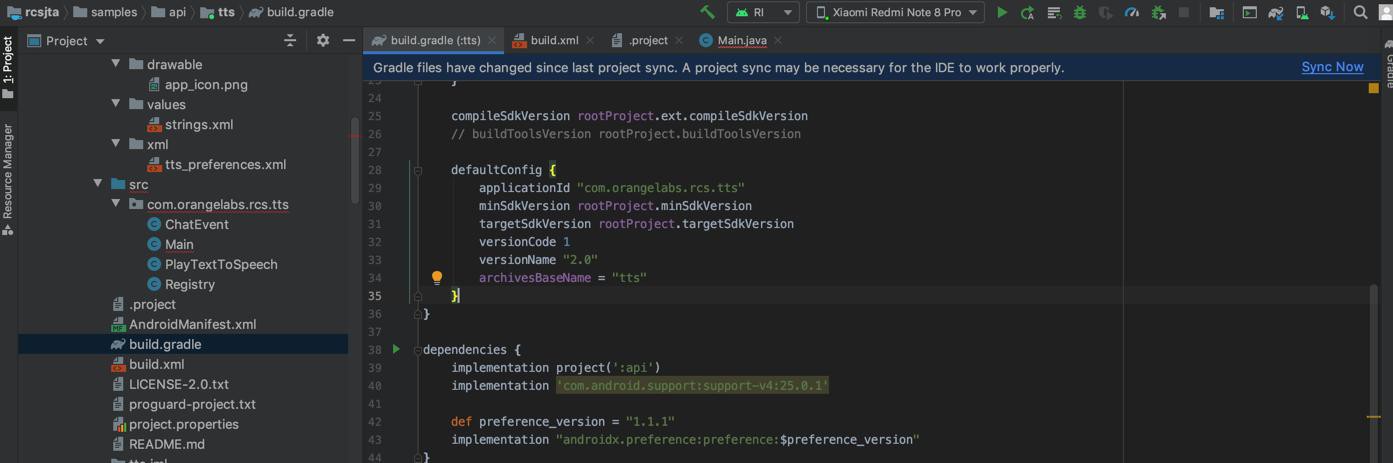The height and width of the screenshot is (463, 1393).
Task: Collapse the com.orangelabs.rcs.tts package
Action: [x=116, y=204]
